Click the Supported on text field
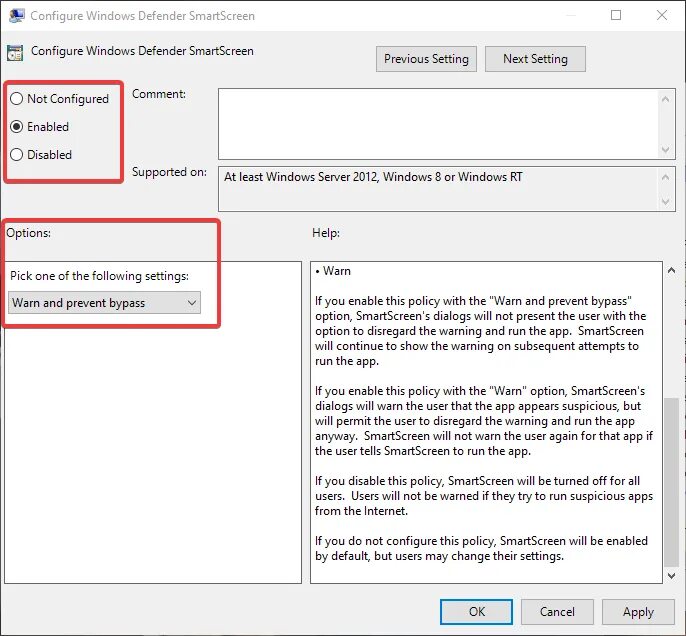The height and width of the screenshot is (636, 686). pos(439,189)
